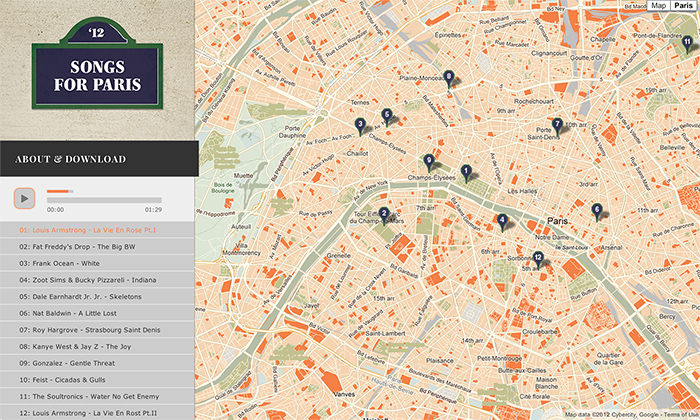
Task: Open the Terms of Use link on map
Action: coord(682,415)
